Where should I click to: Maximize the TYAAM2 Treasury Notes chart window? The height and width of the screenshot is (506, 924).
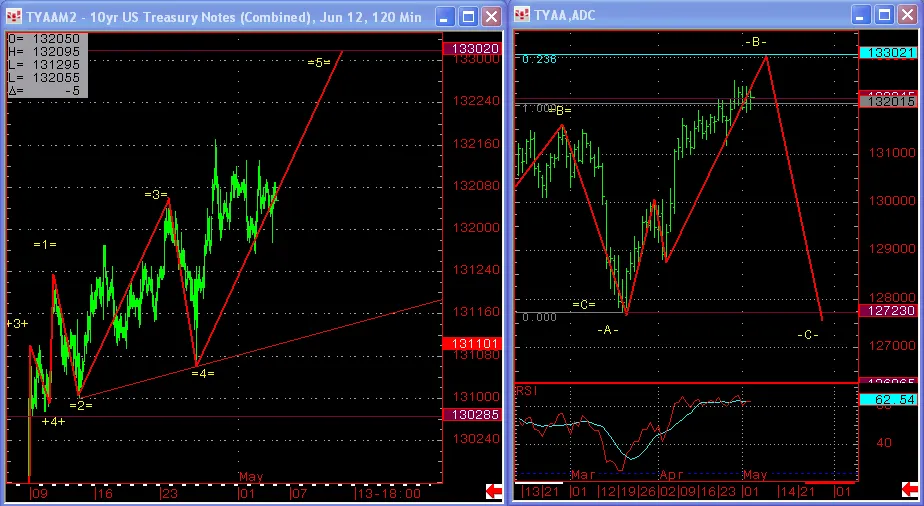467,16
